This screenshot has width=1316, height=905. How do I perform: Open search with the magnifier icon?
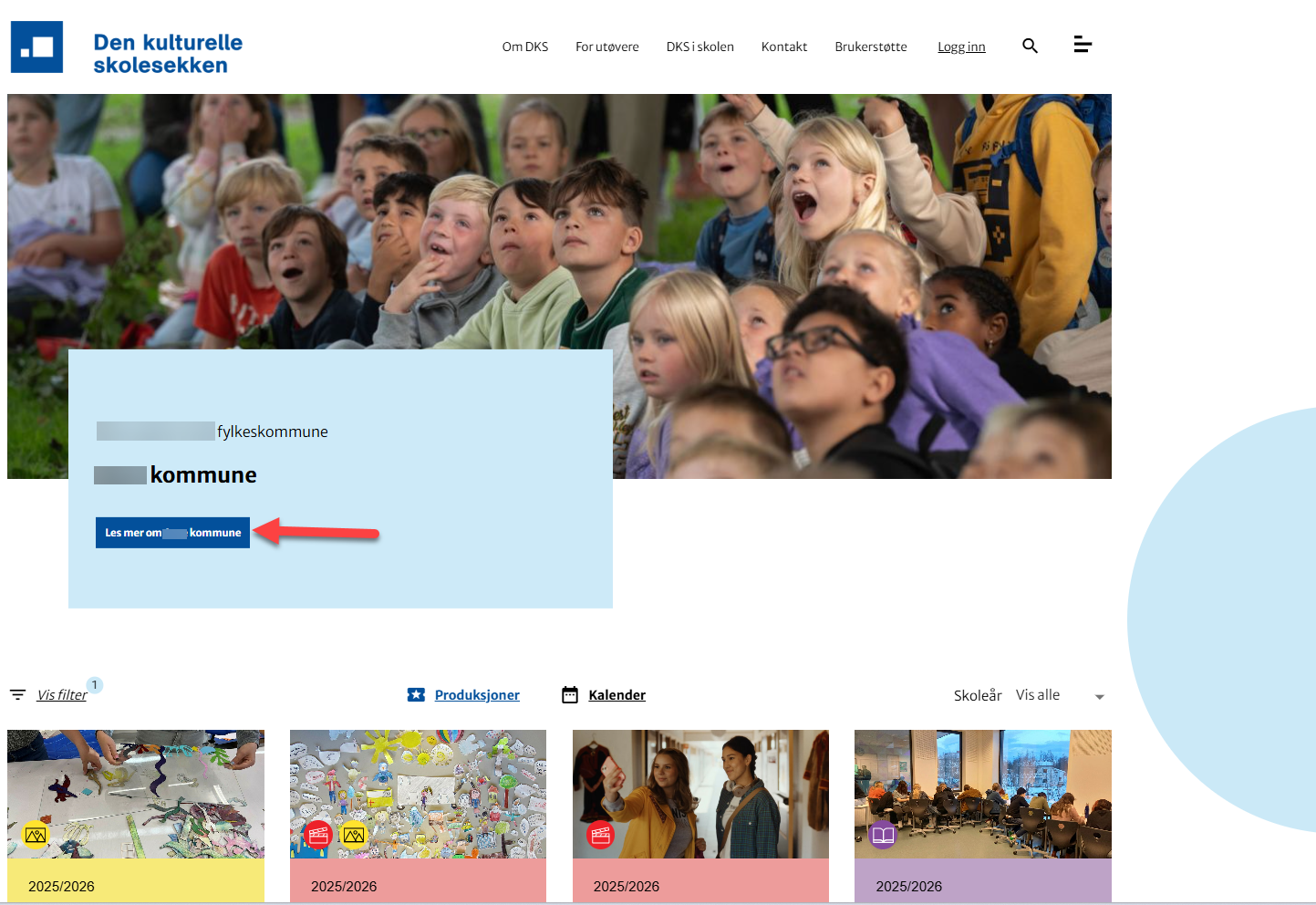(x=1030, y=46)
